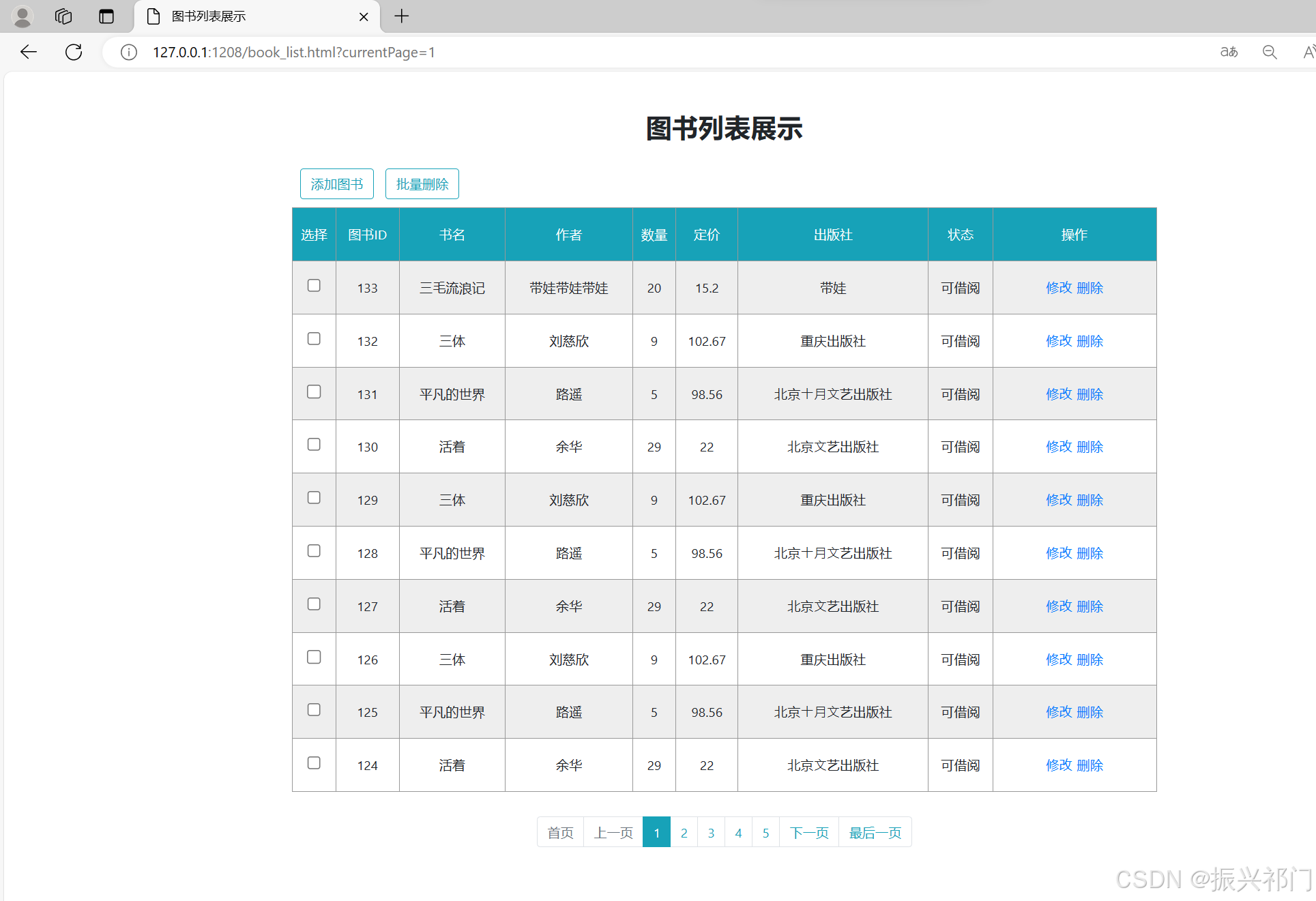This screenshot has width=1316, height=901.
Task: Click the 添加图书 button
Action: pos(337,184)
